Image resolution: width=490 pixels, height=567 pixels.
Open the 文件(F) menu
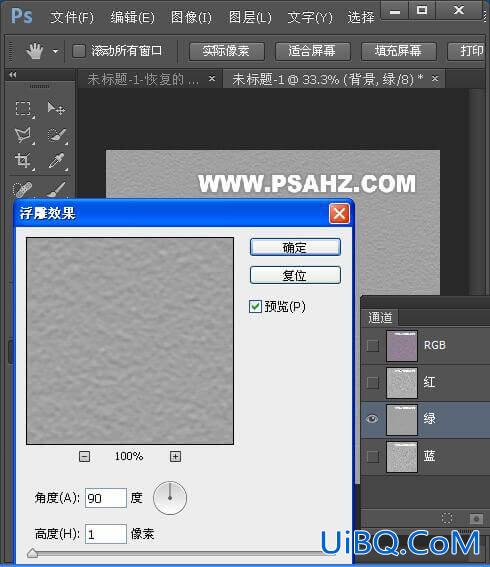pos(72,17)
